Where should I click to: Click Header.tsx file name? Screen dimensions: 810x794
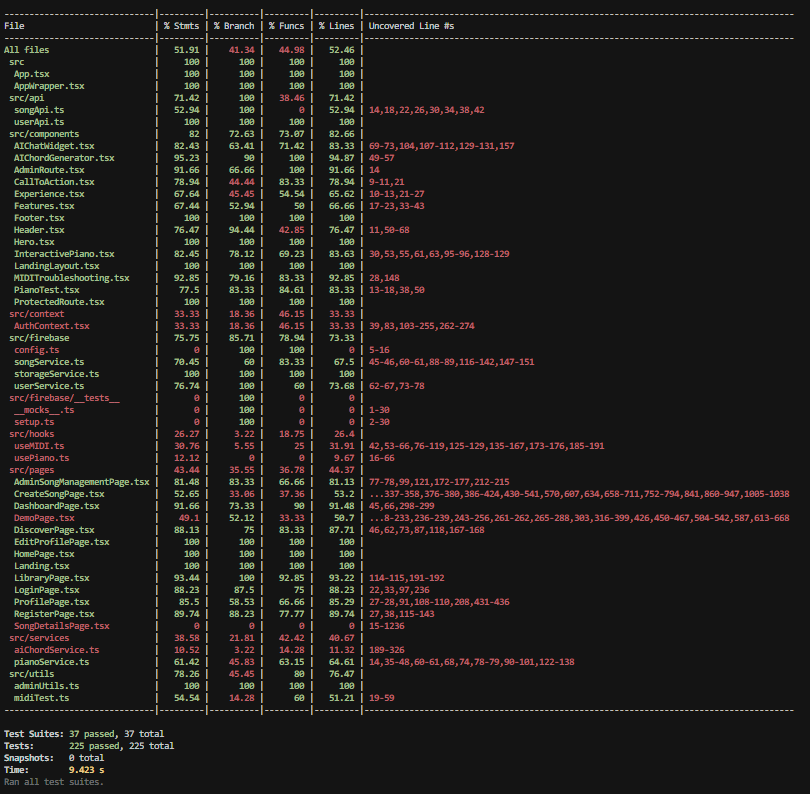39,230
